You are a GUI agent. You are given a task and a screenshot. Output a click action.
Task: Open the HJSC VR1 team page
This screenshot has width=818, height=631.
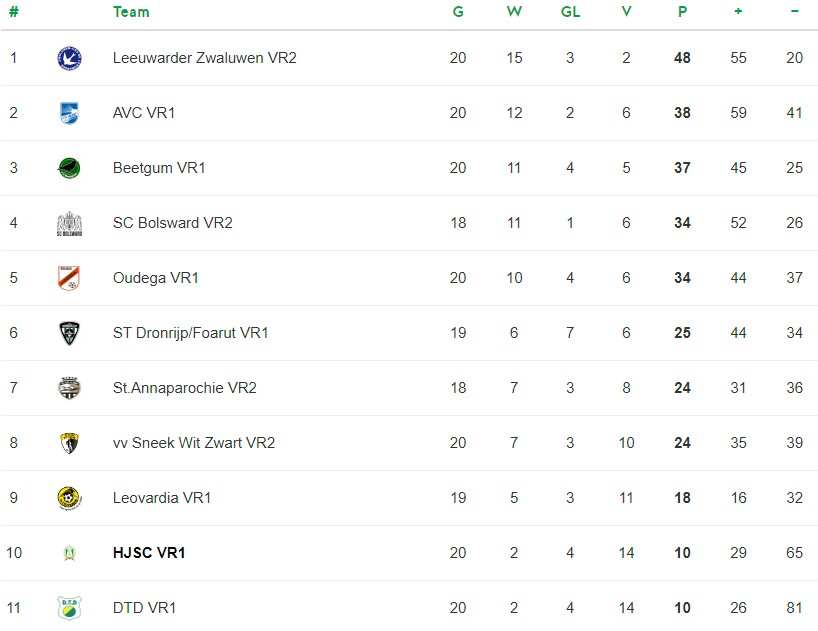coord(149,553)
